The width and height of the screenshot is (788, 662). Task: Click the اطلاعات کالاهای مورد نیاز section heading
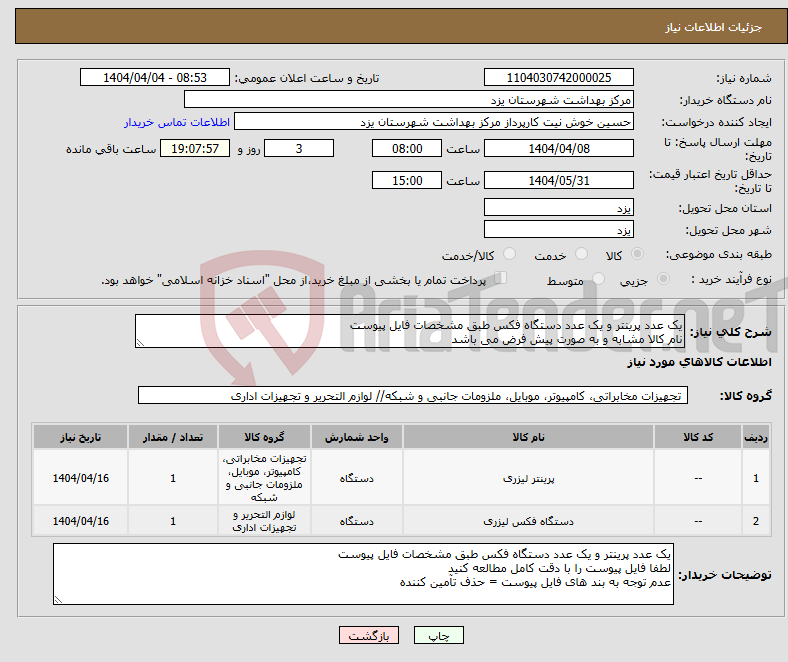pyautogui.click(x=699, y=362)
